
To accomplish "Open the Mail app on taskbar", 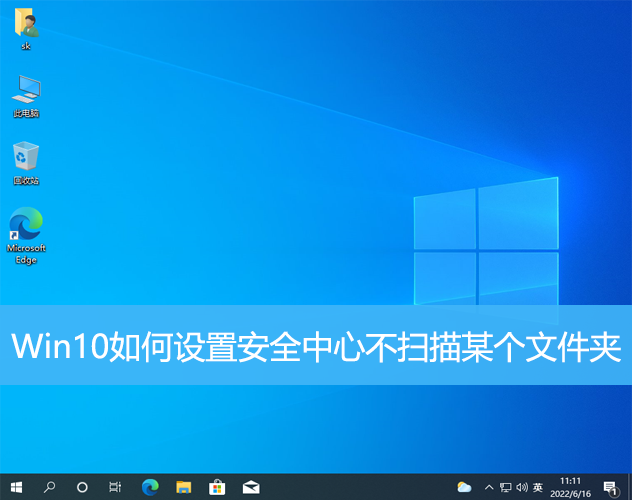I will click(251, 487).
